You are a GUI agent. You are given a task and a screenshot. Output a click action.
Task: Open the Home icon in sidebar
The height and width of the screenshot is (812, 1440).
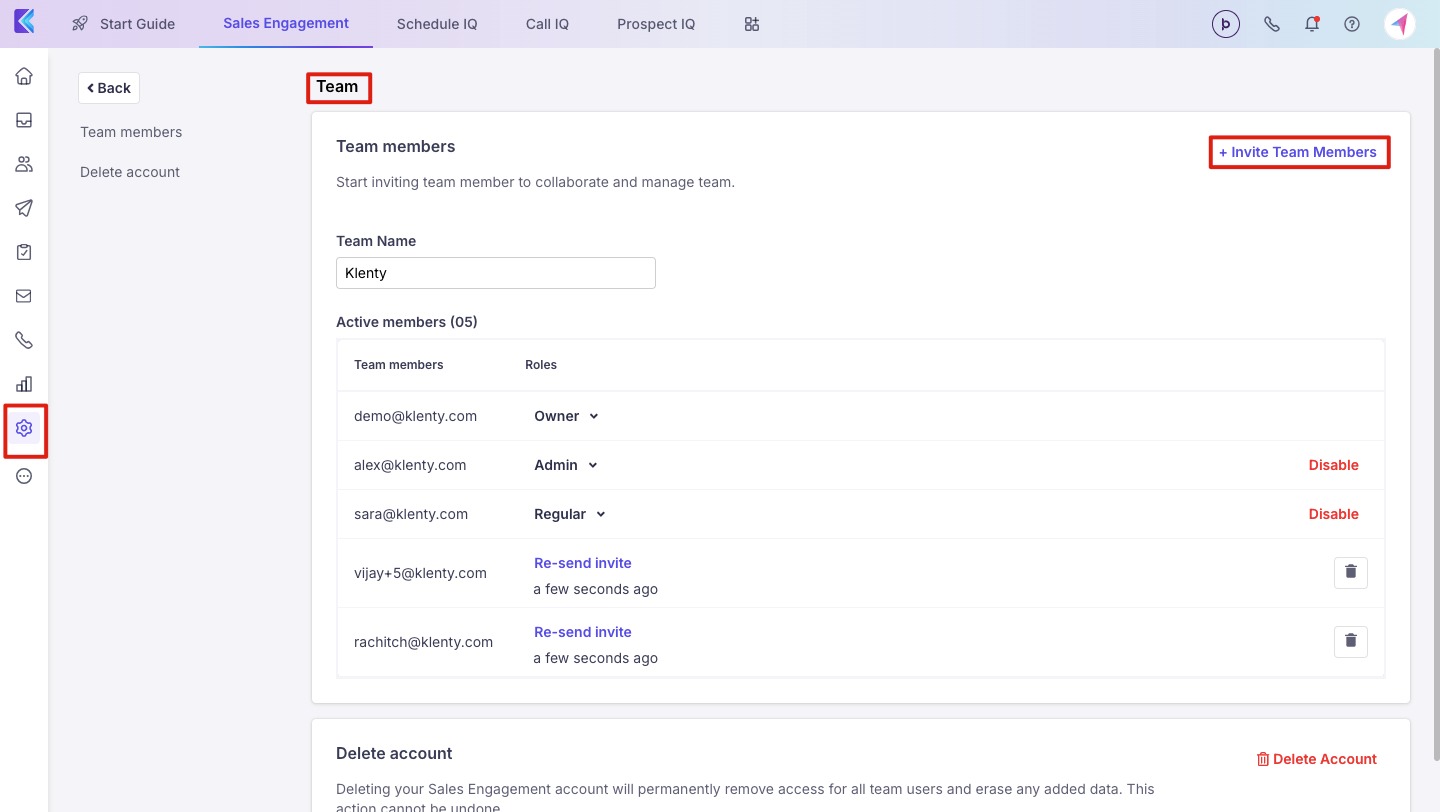24,76
